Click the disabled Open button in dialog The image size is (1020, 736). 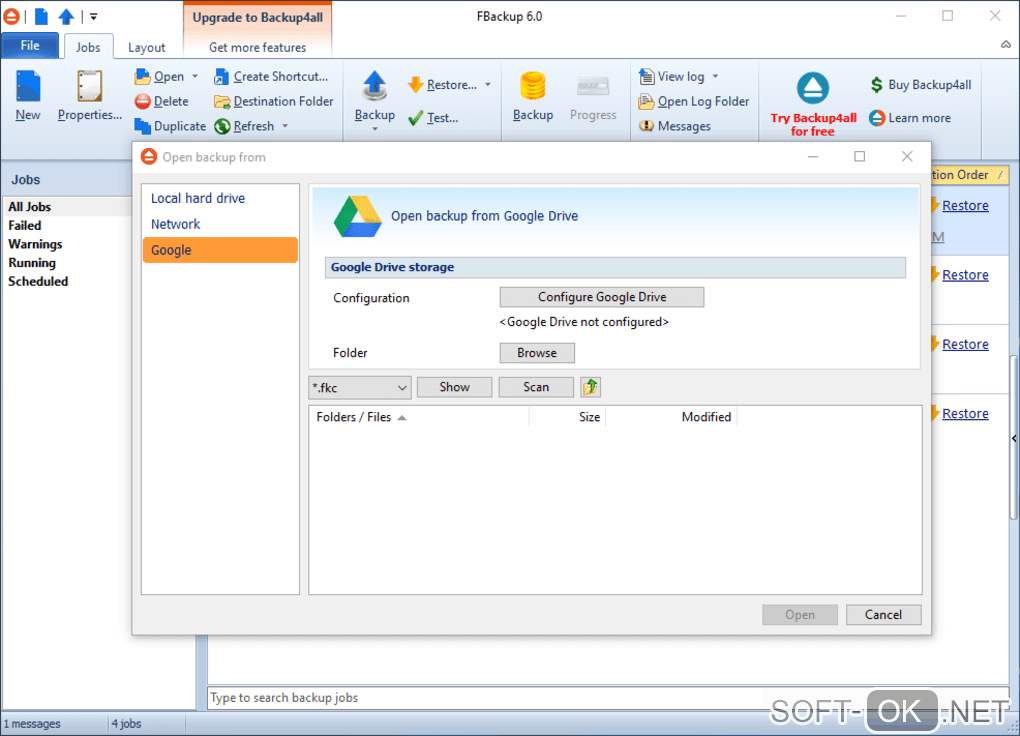(x=799, y=615)
